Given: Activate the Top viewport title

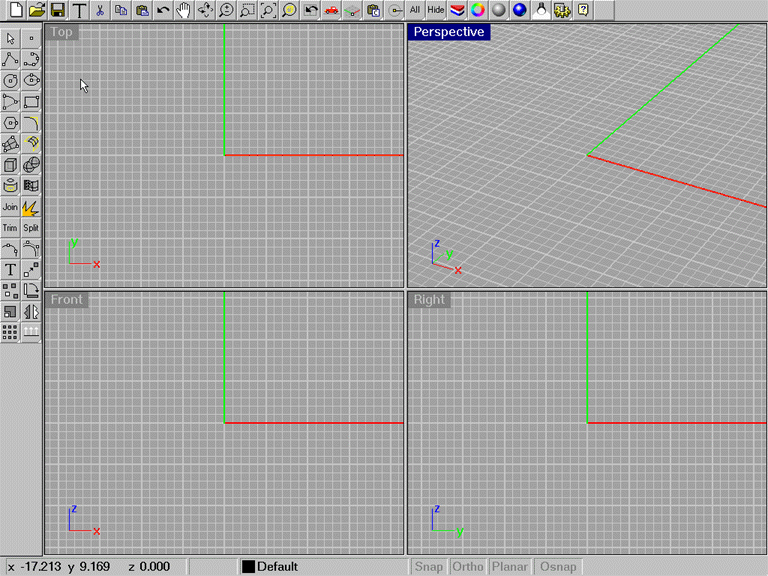Looking at the screenshot, I should tap(62, 32).
